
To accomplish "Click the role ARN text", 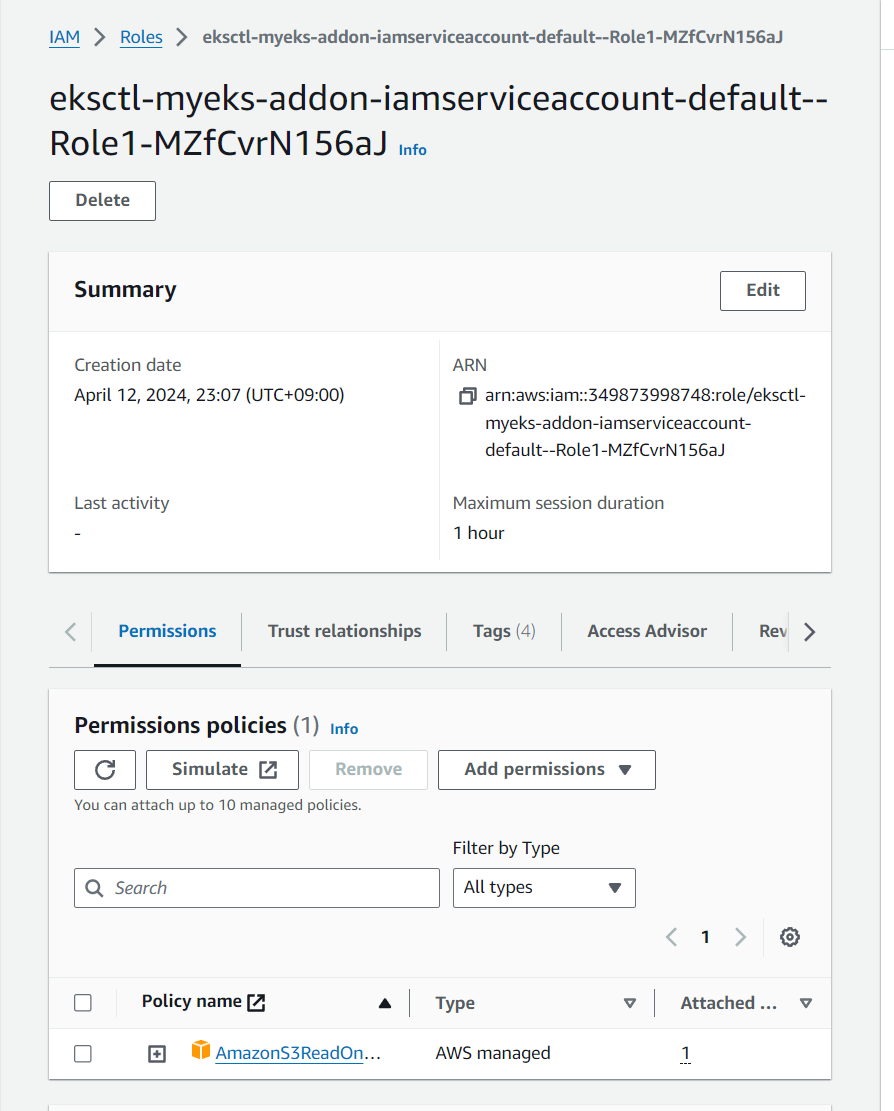I will (645, 422).
